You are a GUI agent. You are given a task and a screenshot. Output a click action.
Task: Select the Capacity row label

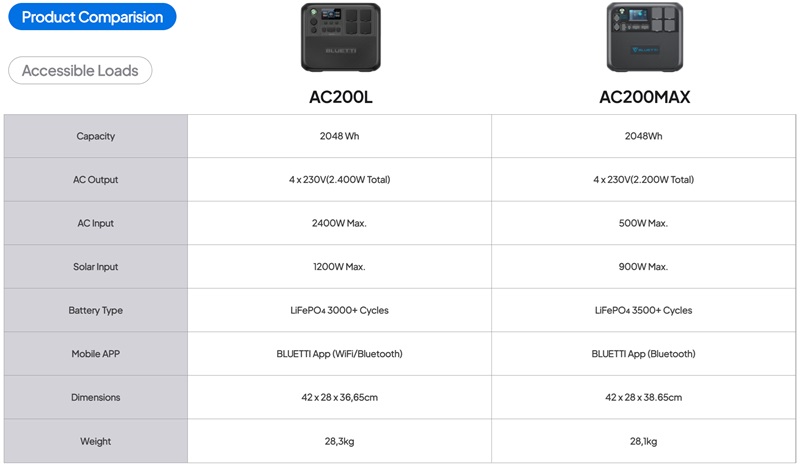pos(95,136)
